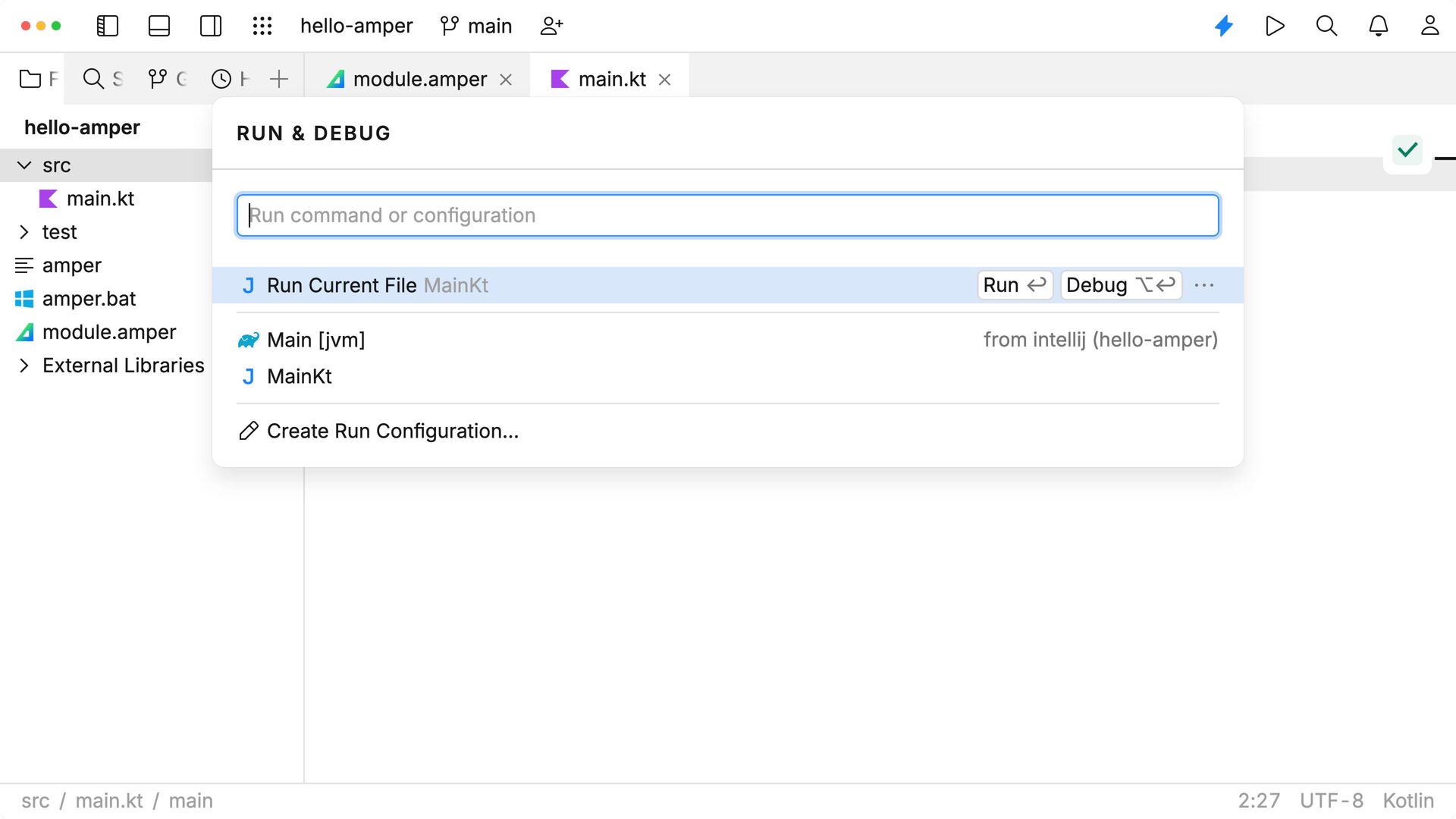The image size is (1456, 819).
Task: Select main.kt in the file tree
Action: [100, 199]
